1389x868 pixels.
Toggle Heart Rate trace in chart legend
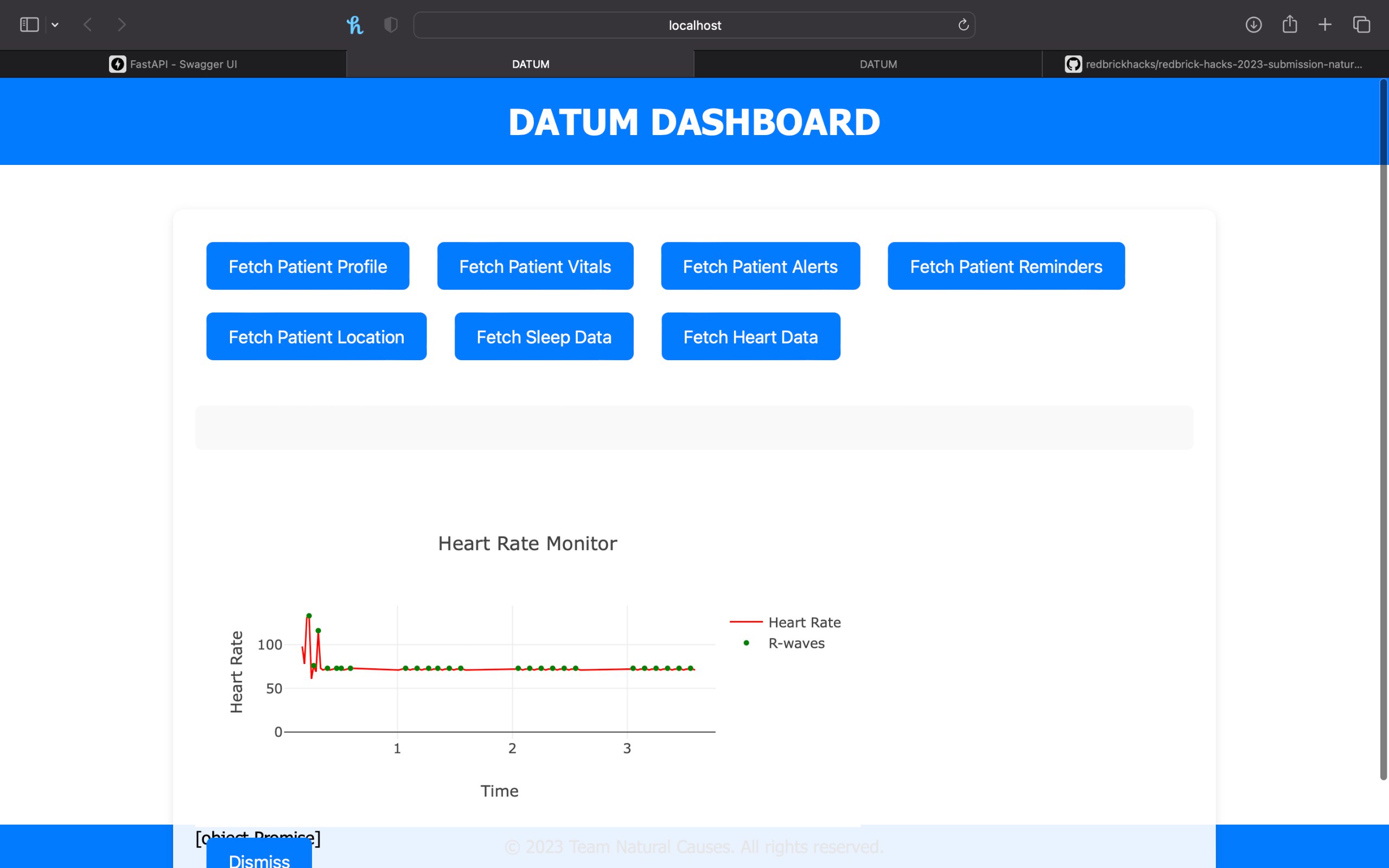804,622
